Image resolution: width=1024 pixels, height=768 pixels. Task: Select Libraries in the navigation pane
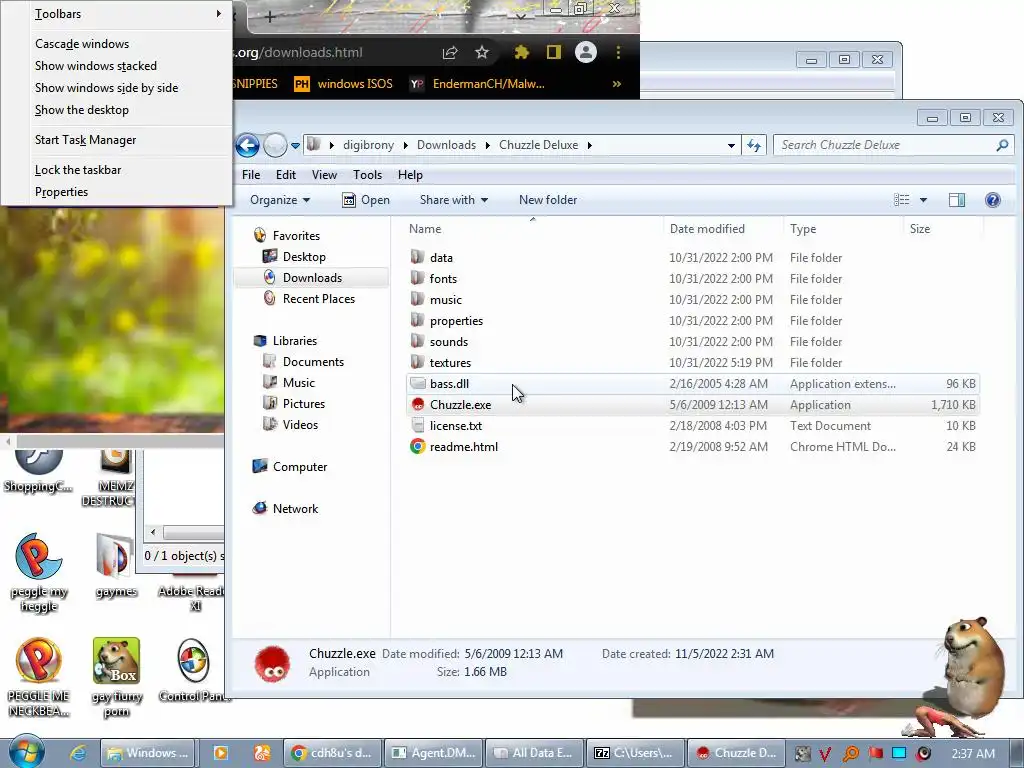coord(295,341)
